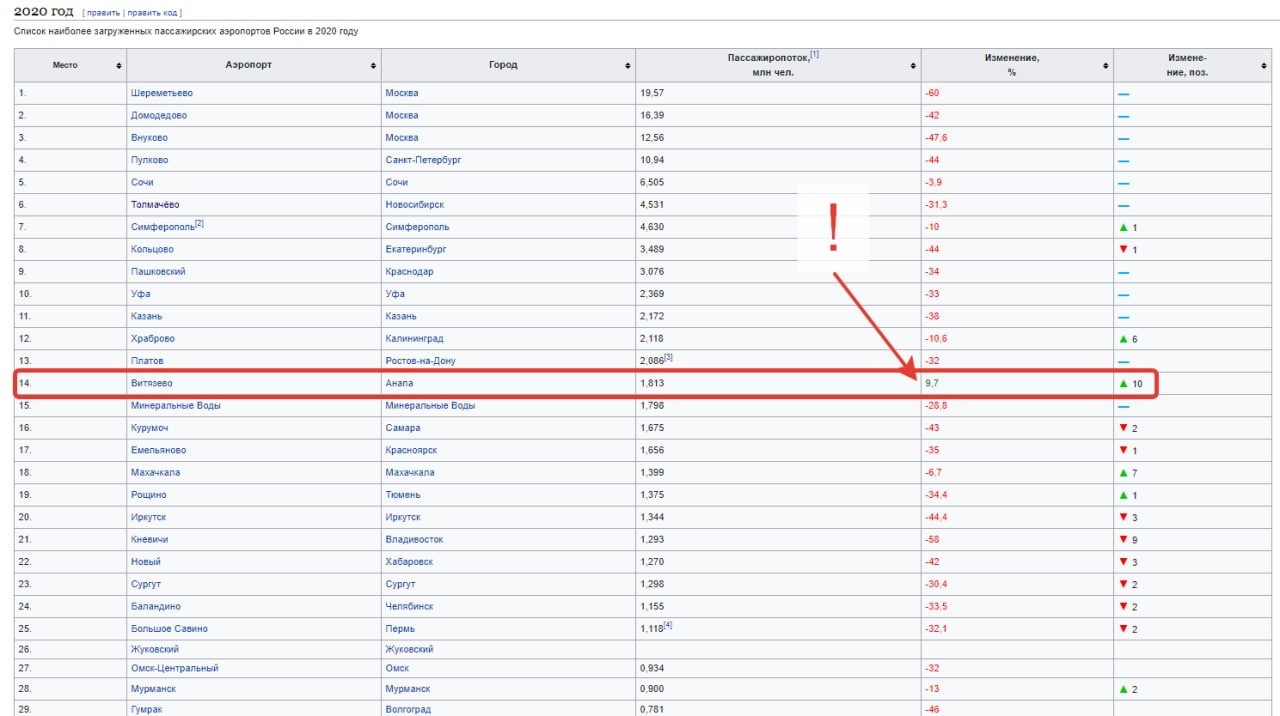Open the Пулково airport link
1280x716 pixels.
click(149, 160)
